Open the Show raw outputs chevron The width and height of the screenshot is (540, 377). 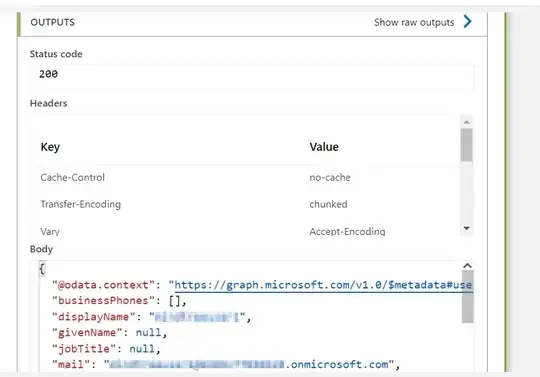pyautogui.click(x=467, y=22)
